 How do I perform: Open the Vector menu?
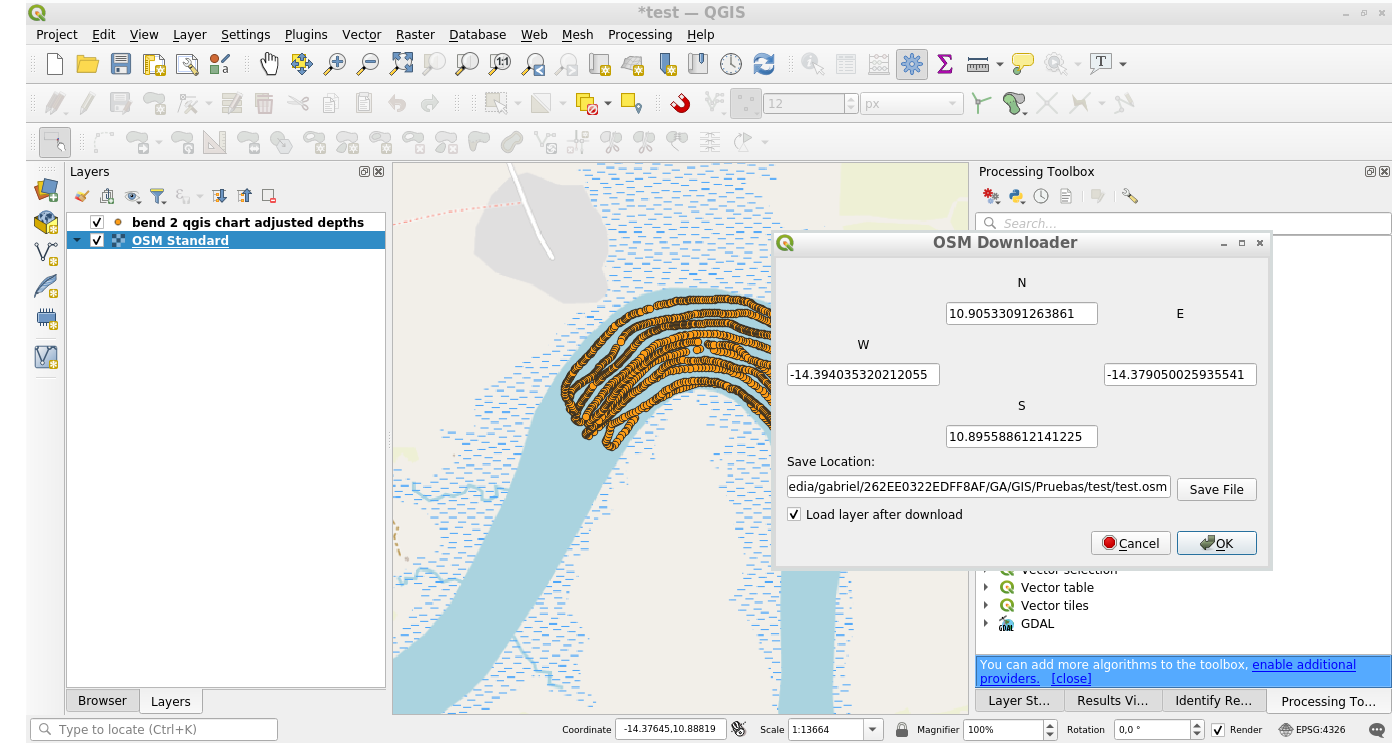[x=361, y=34]
